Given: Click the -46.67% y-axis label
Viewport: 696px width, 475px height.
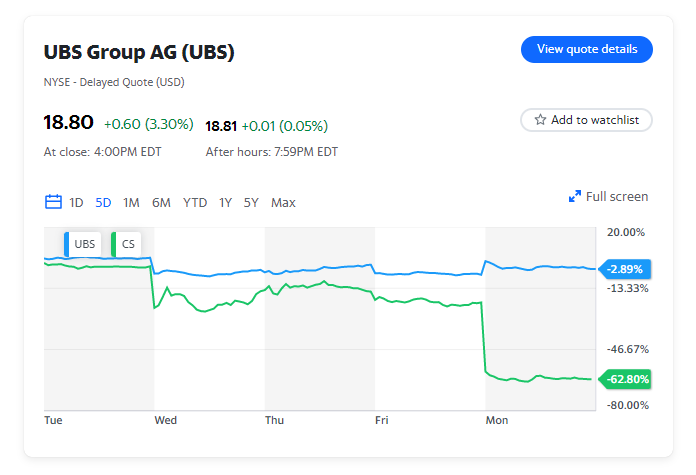Looking at the screenshot, I should [628, 349].
